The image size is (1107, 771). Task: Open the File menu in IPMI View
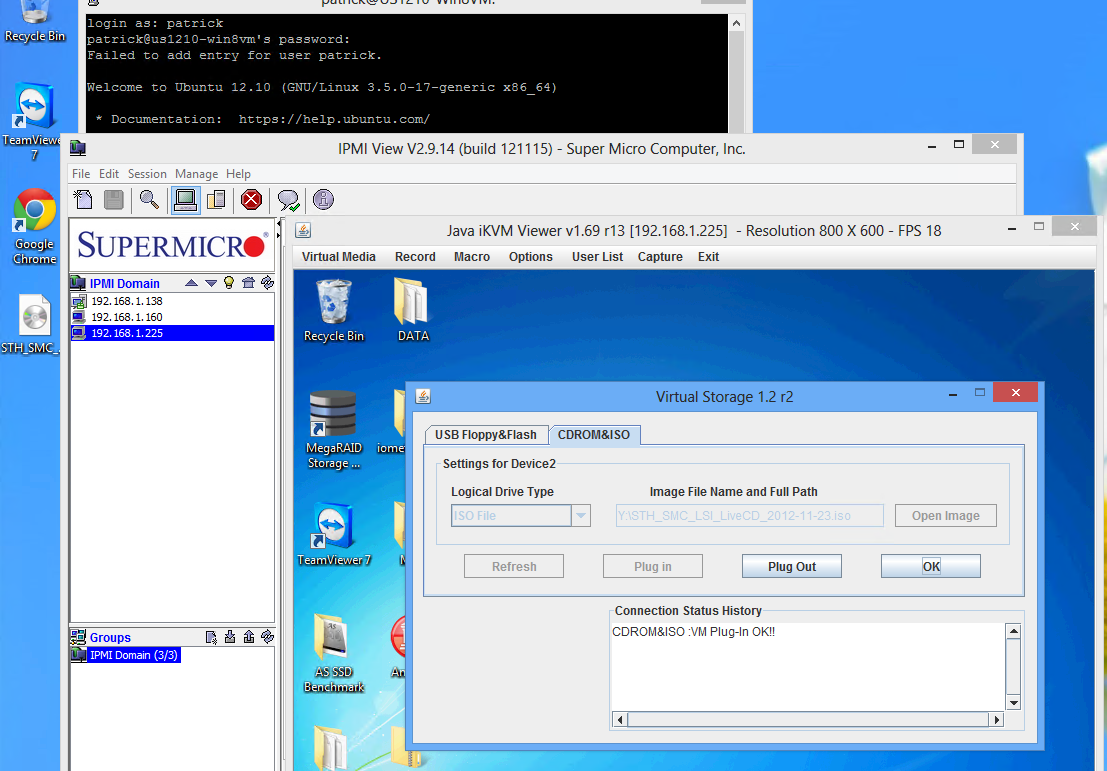[x=81, y=174]
